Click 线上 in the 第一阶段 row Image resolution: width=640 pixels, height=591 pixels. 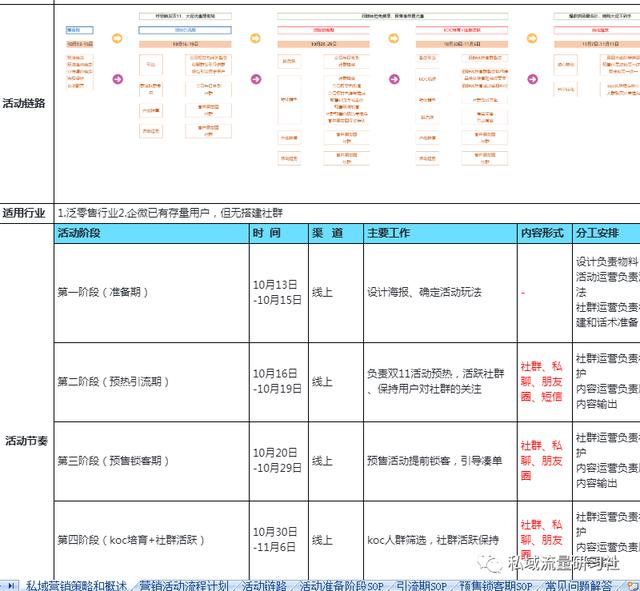(x=336, y=293)
